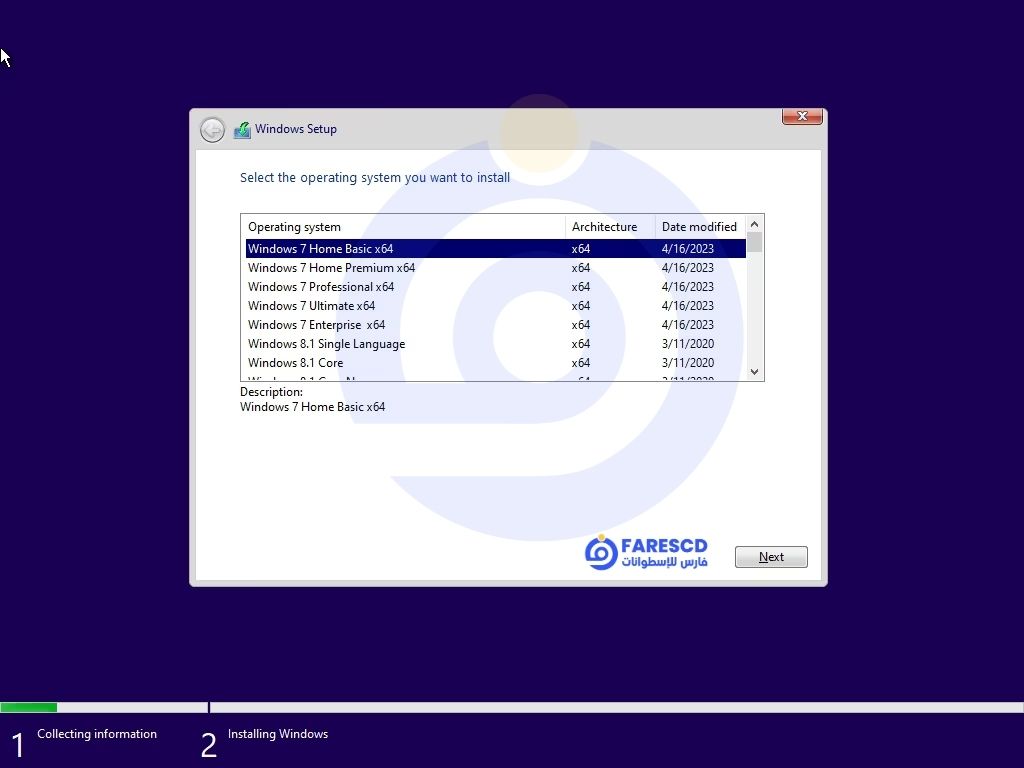The image size is (1024, 768).
Task: Click the Date modified column header
Action: [701, 227]
